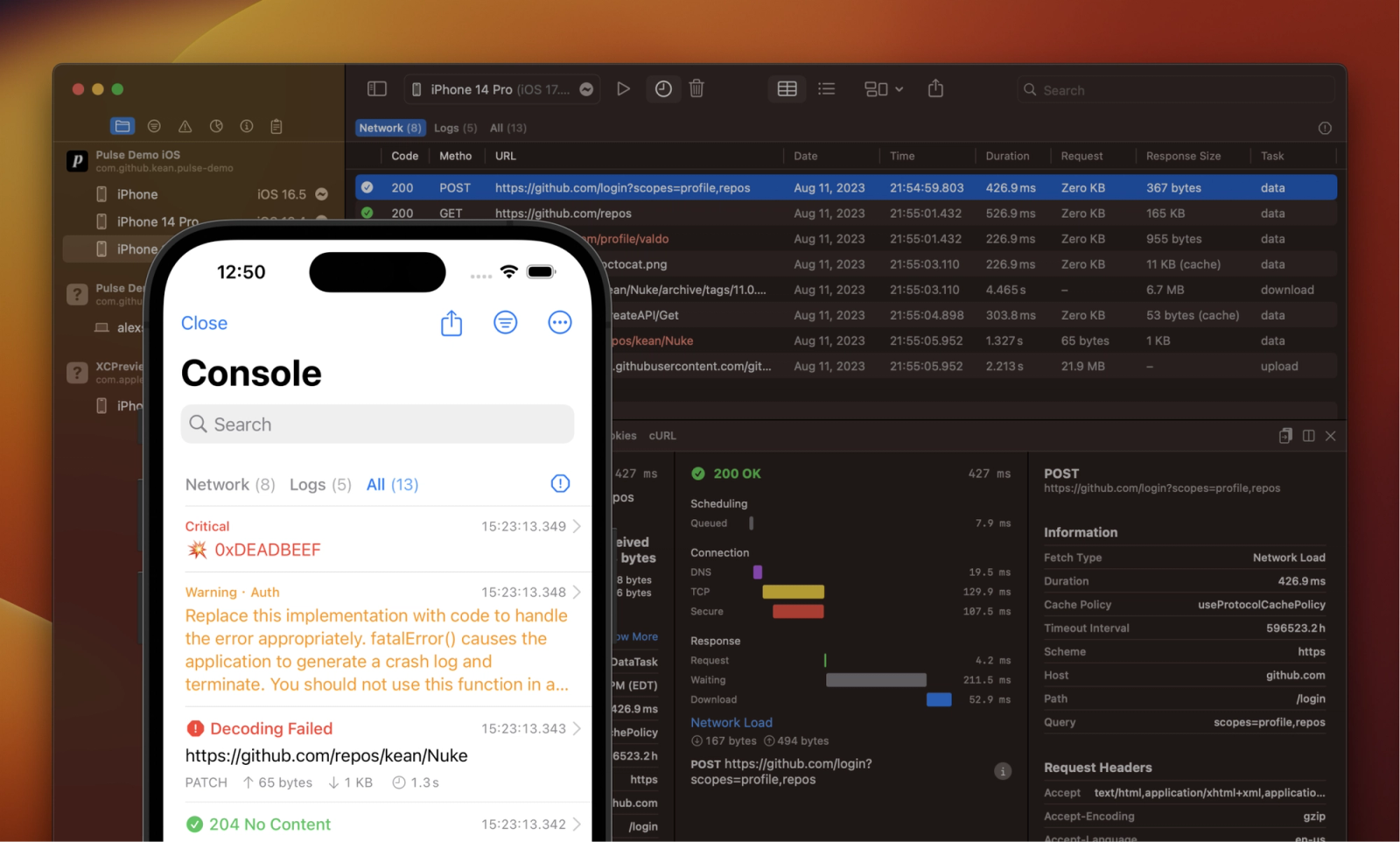The width and height of the screenshot is (1400, 842).
Task: Expand the iOS 16.5 dropdown beside iPhone
Action: 321,194
